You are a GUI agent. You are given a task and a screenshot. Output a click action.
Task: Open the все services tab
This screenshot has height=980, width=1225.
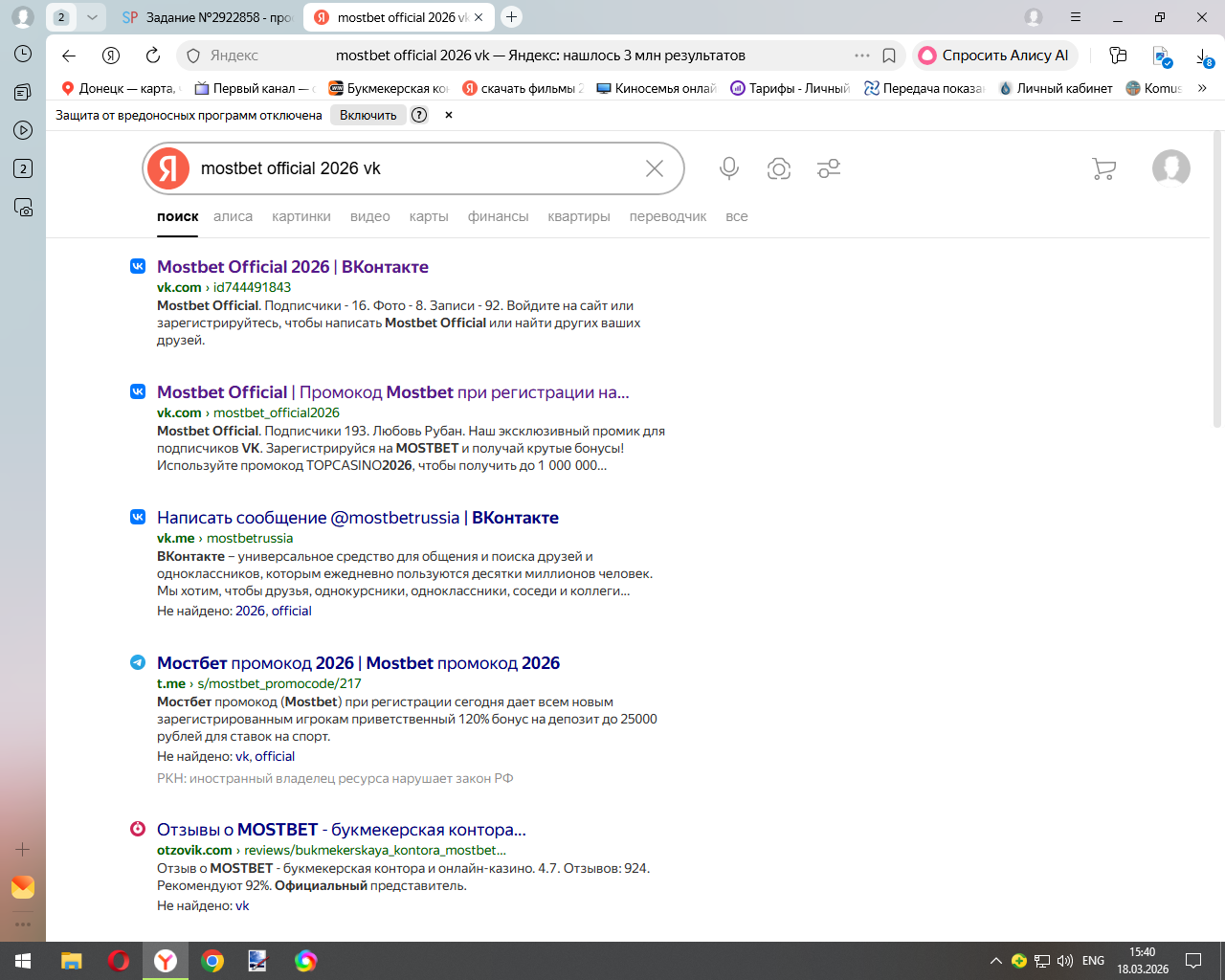click(x=737, y=216)
